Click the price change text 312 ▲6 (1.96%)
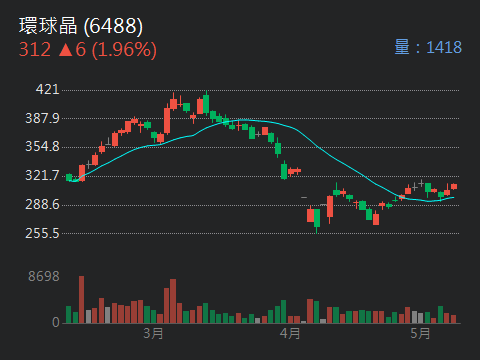The image size is (480, 360). [88, 50]
